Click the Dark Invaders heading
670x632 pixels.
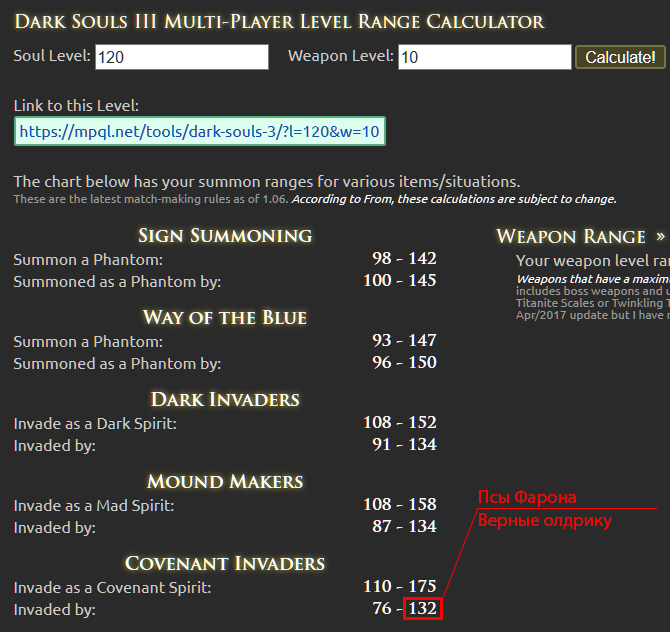pos(225,400)
